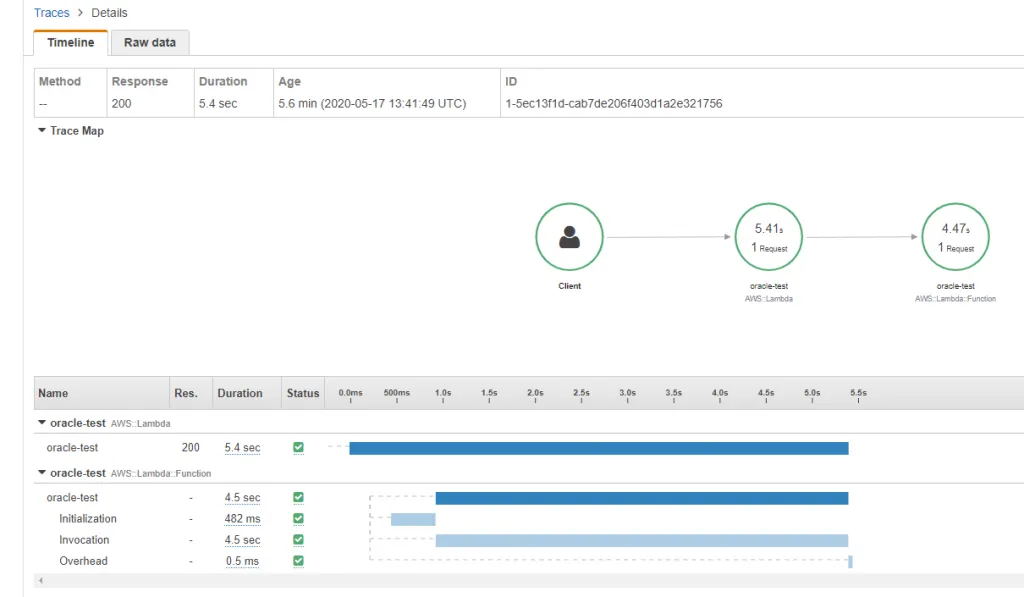The height and width of the screenshot is (597, 1024).
Task: Select the Timeline tab
Action: (70, 43)
